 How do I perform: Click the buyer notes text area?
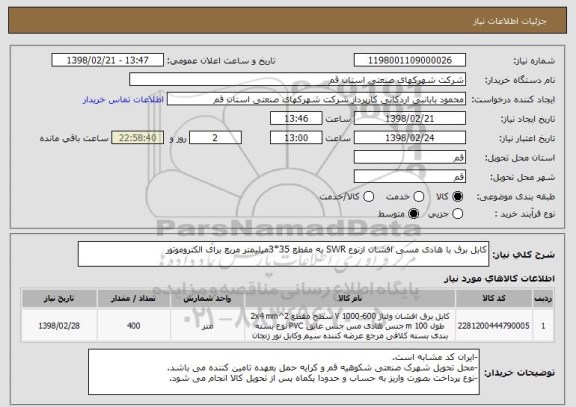click(x=284, y=372)
